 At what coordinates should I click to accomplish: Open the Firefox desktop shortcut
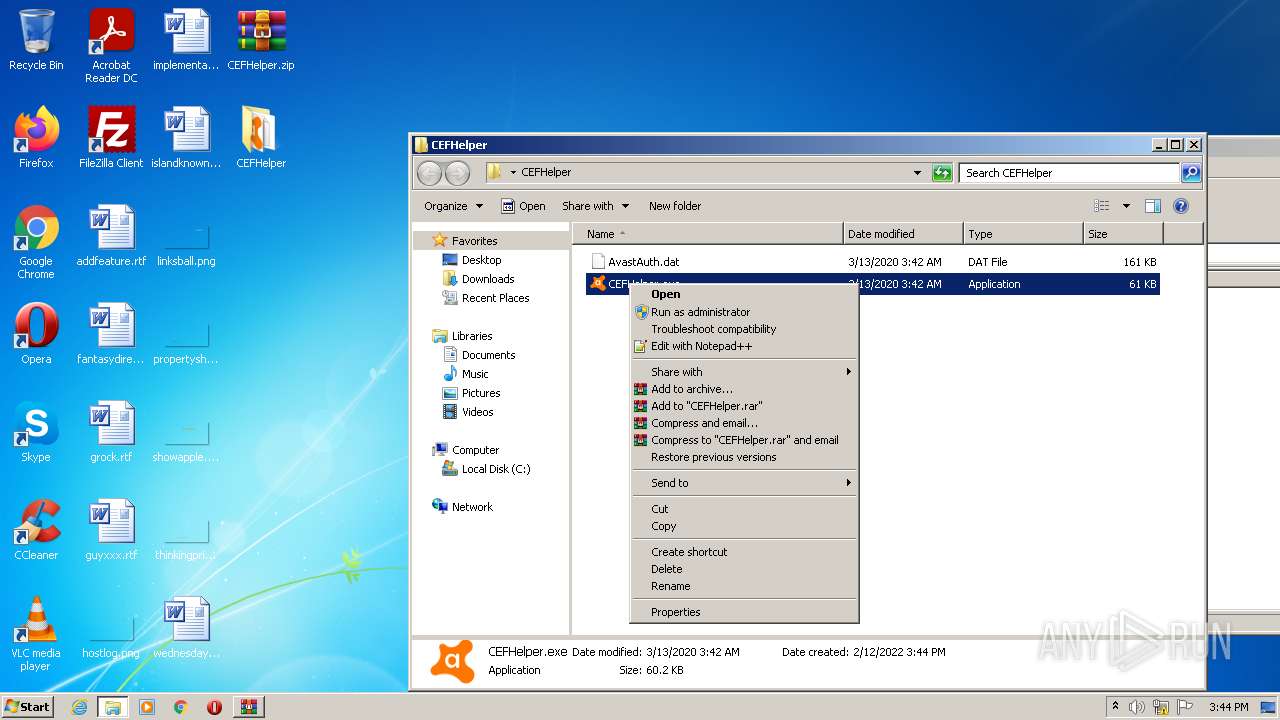coord(36,138)
